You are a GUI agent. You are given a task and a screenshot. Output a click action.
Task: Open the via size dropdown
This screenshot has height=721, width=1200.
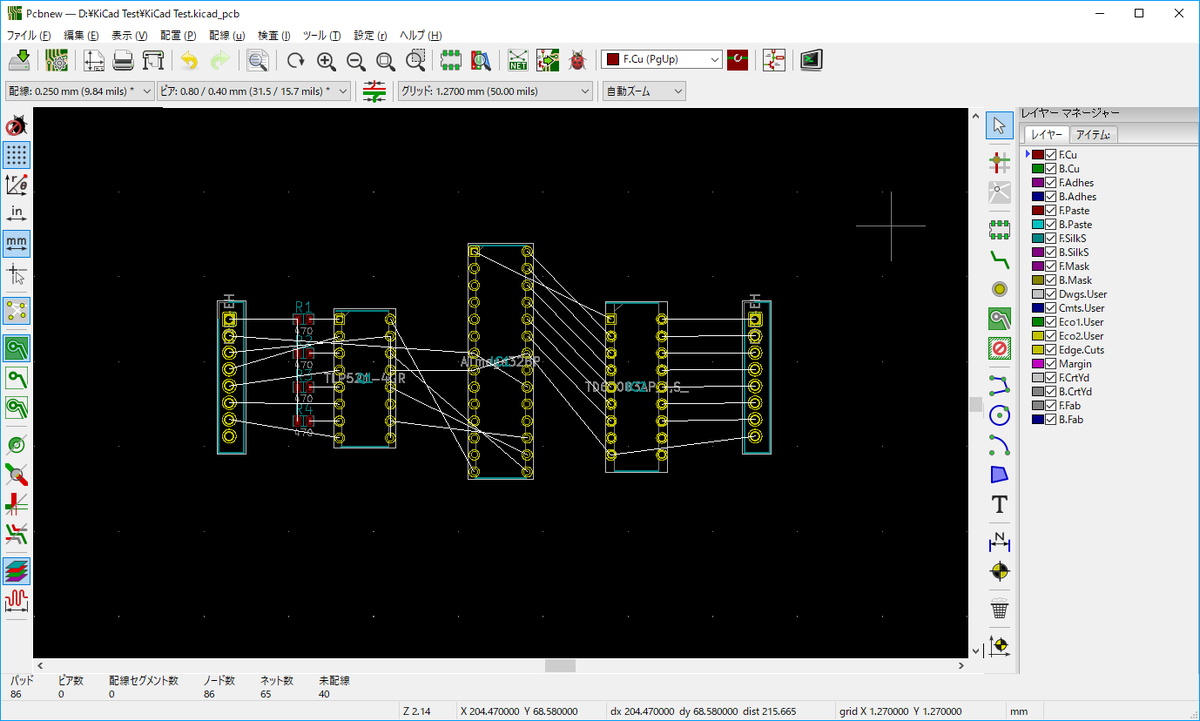coord(254,91)
